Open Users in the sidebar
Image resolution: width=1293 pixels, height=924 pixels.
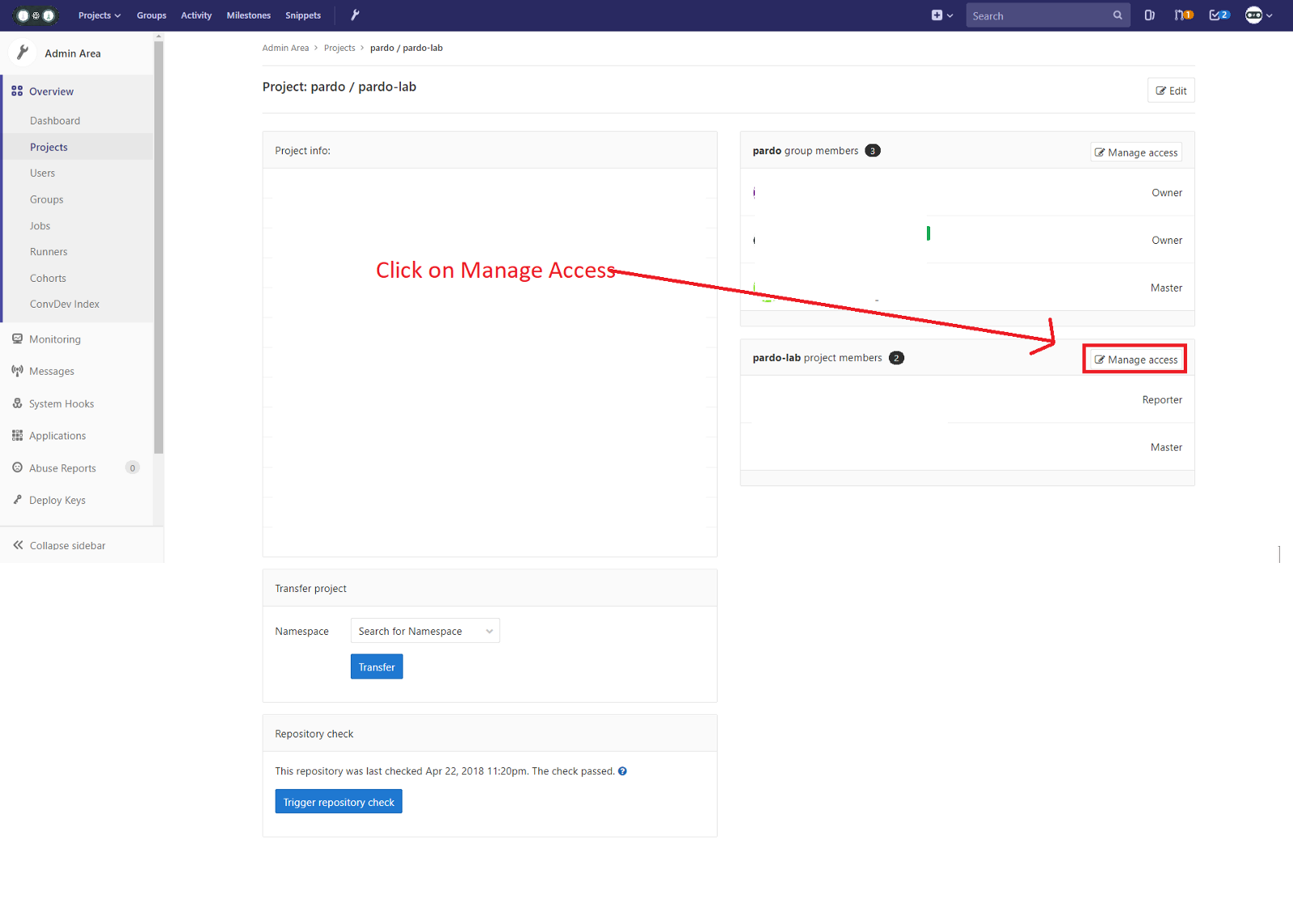[x=43, y=173]
